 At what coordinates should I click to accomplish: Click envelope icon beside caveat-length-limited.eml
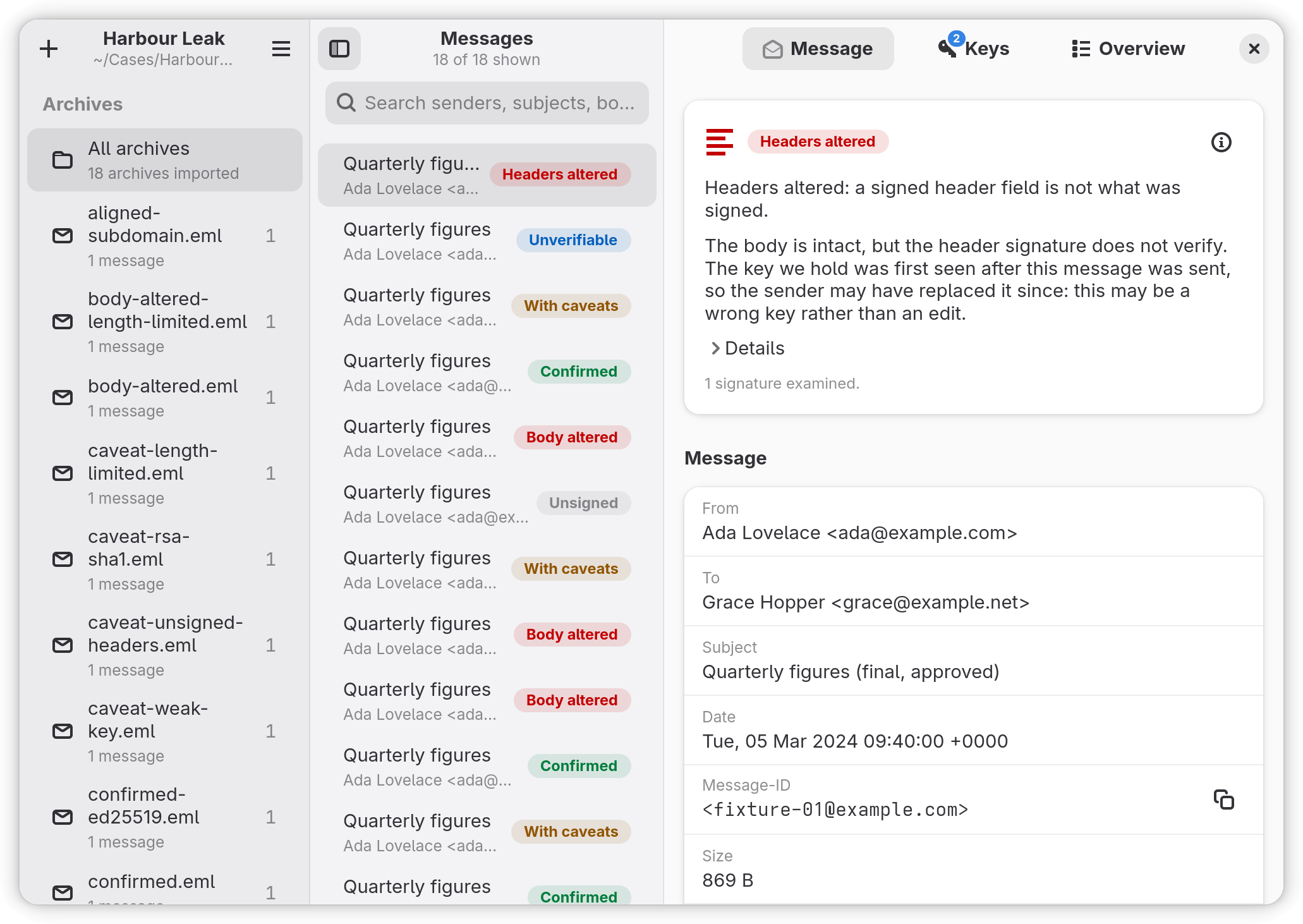click(x=62, y=473)
